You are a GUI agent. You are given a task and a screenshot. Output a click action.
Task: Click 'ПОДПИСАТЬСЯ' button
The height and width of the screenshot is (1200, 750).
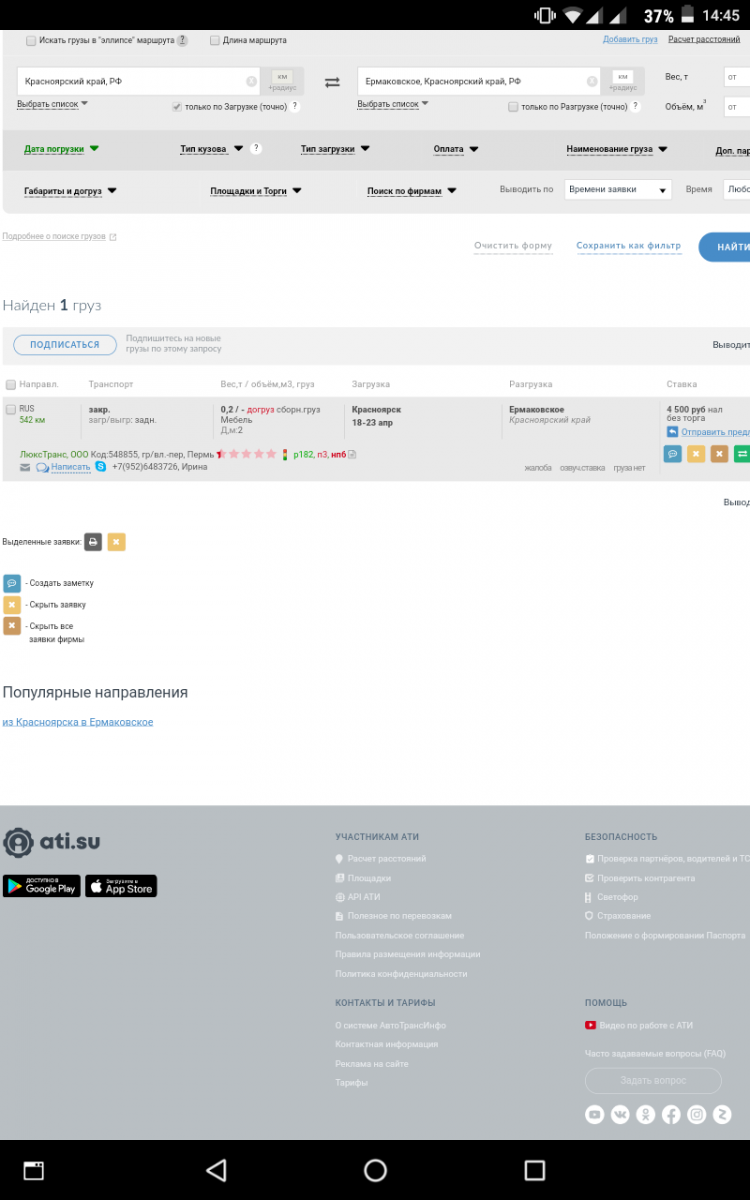65,345
